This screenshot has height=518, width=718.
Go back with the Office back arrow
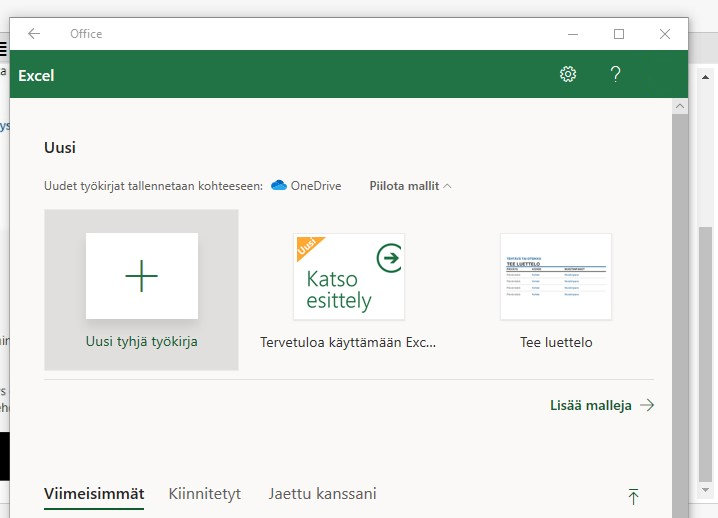point(34,33)
